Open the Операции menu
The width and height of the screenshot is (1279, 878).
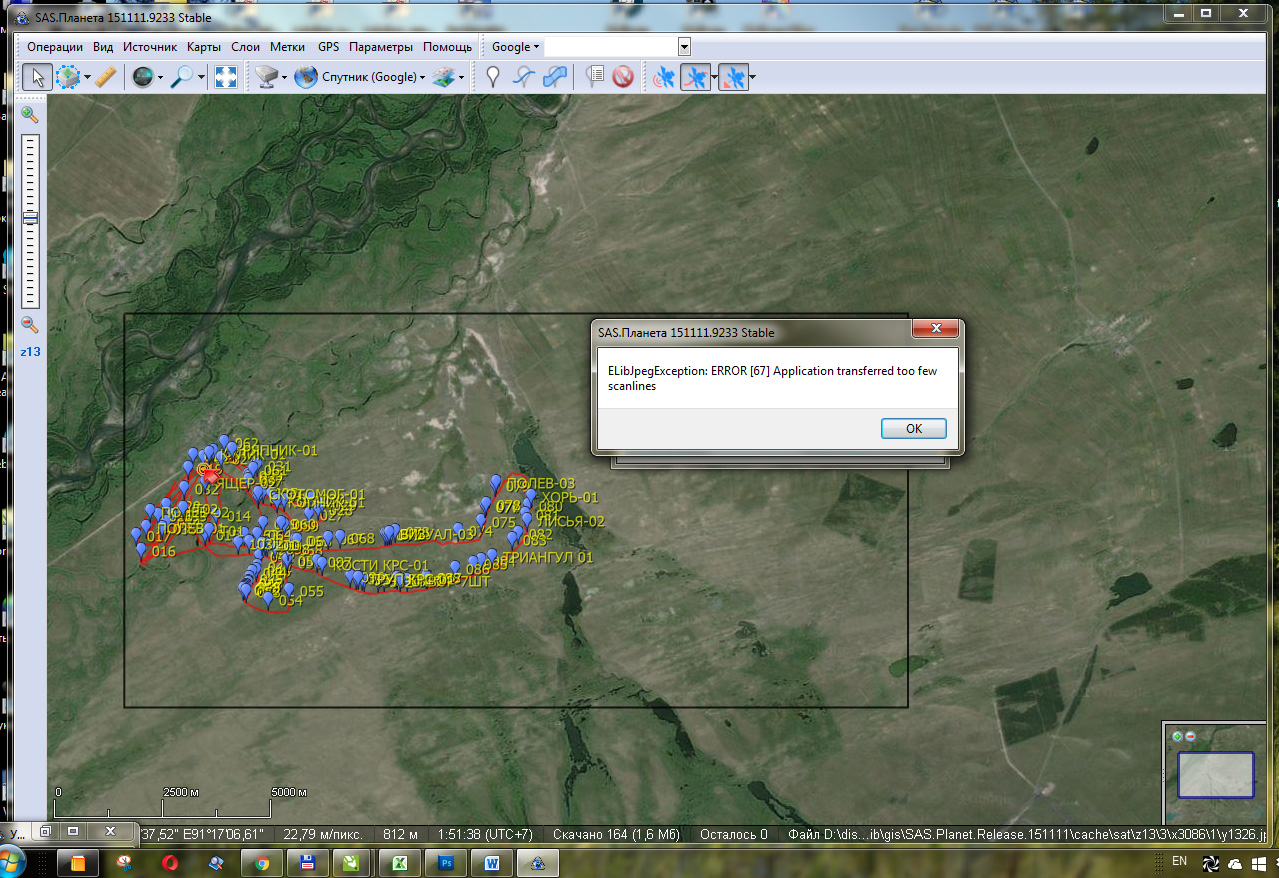[55, 47]
